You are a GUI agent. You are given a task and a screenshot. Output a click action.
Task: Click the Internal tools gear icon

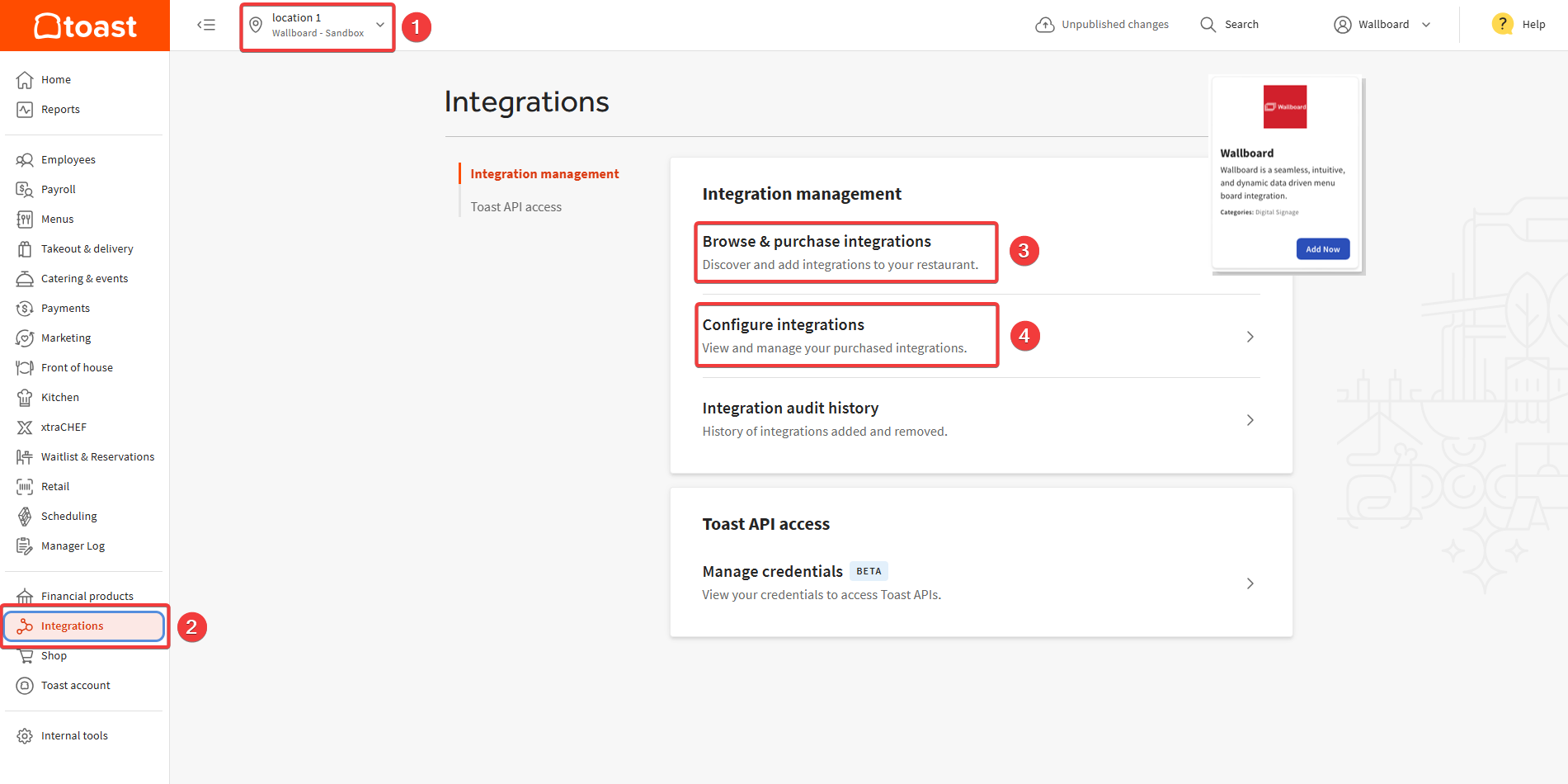click(25, 736)
